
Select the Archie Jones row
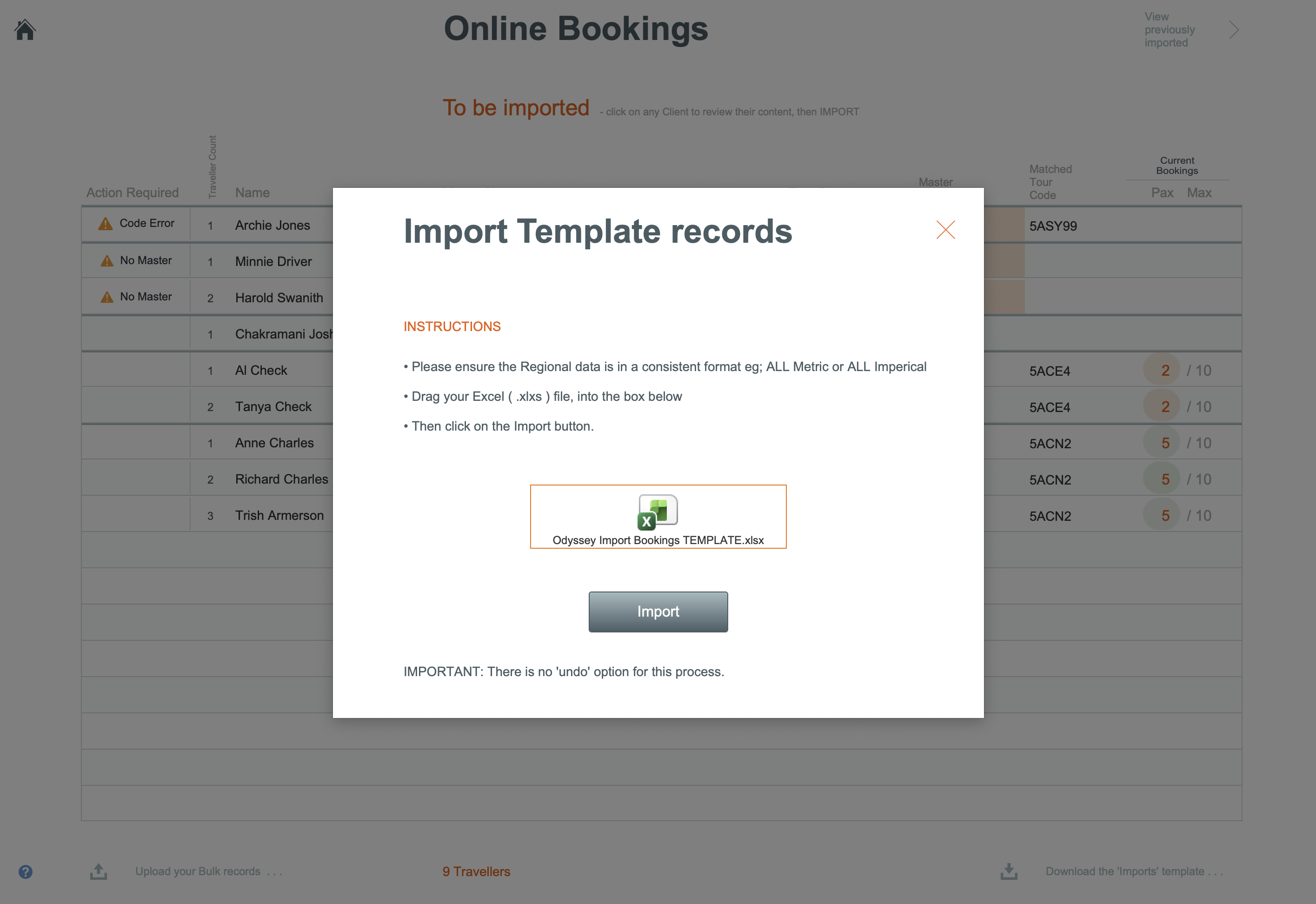[273, 226]
